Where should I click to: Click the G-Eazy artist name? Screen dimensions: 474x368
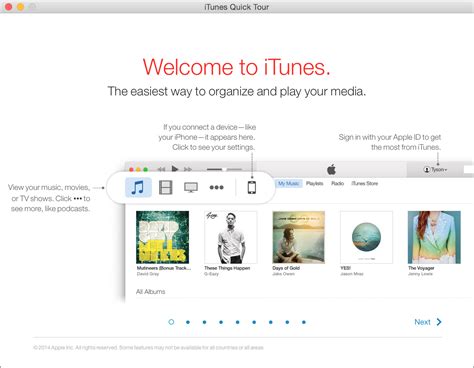click(x=211, y=274)
